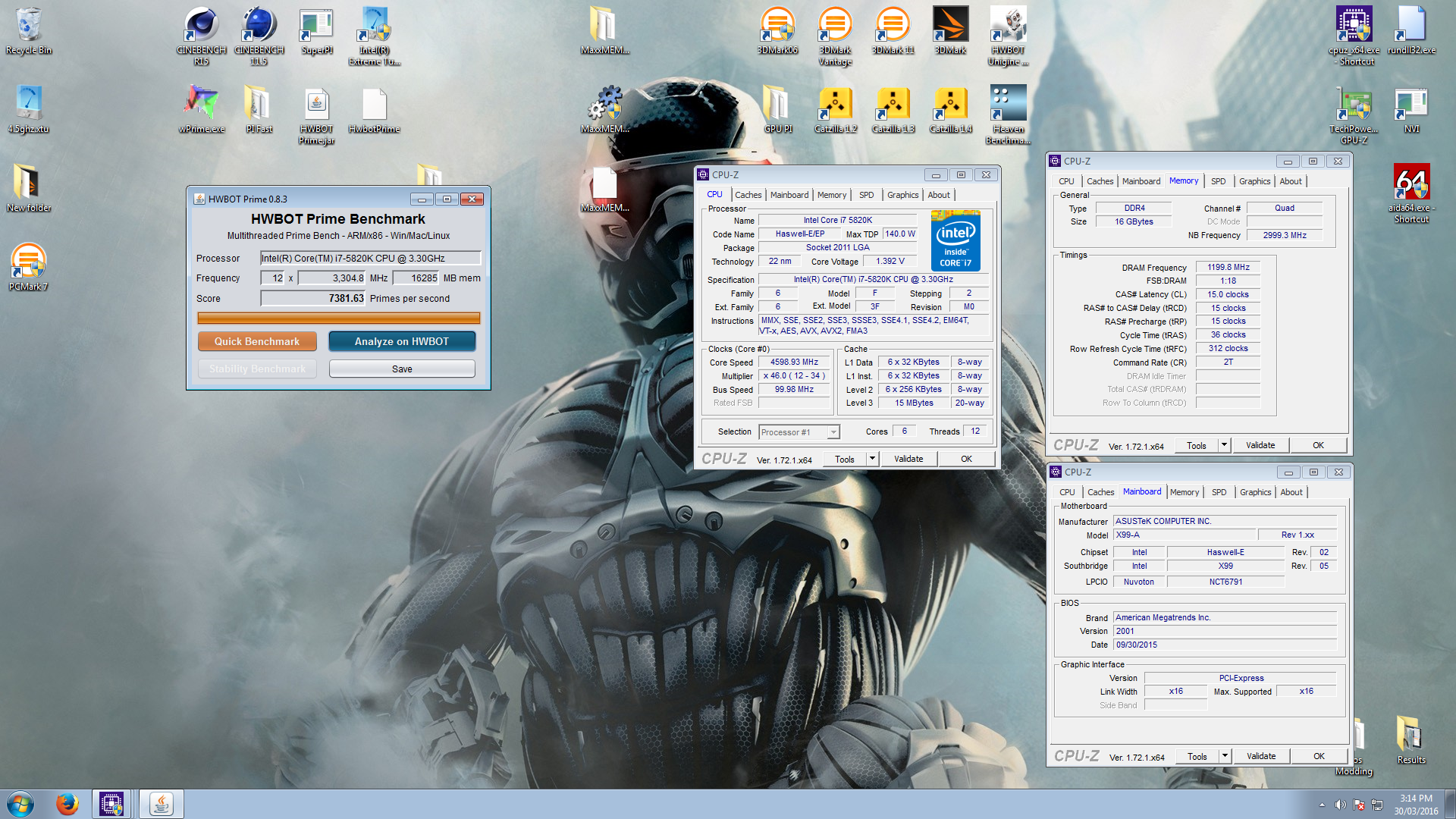Select DRAM Frequency value 1199.8 MHz

click(1228, 267)
